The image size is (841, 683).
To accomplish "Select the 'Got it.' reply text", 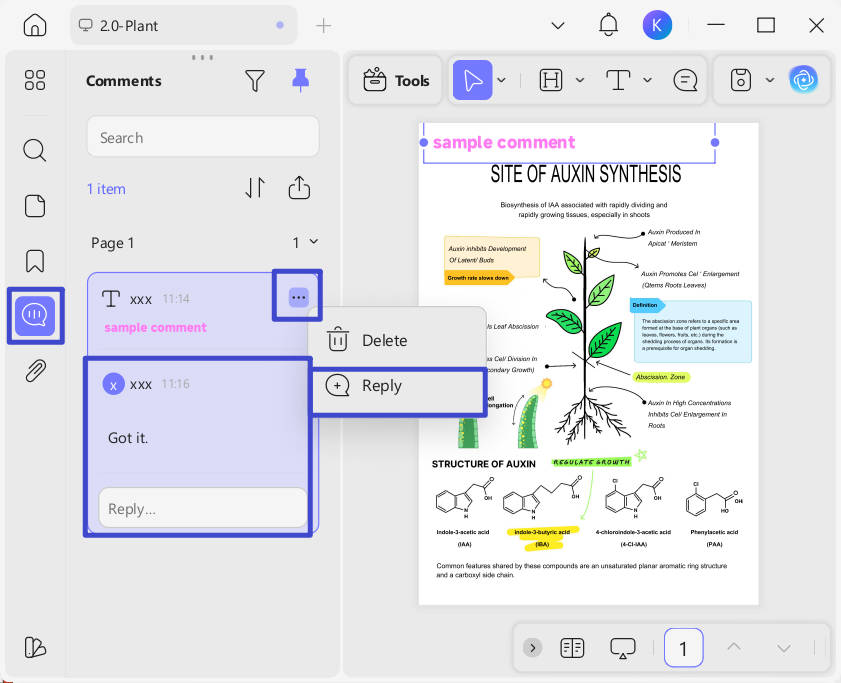I will [128, 438].
